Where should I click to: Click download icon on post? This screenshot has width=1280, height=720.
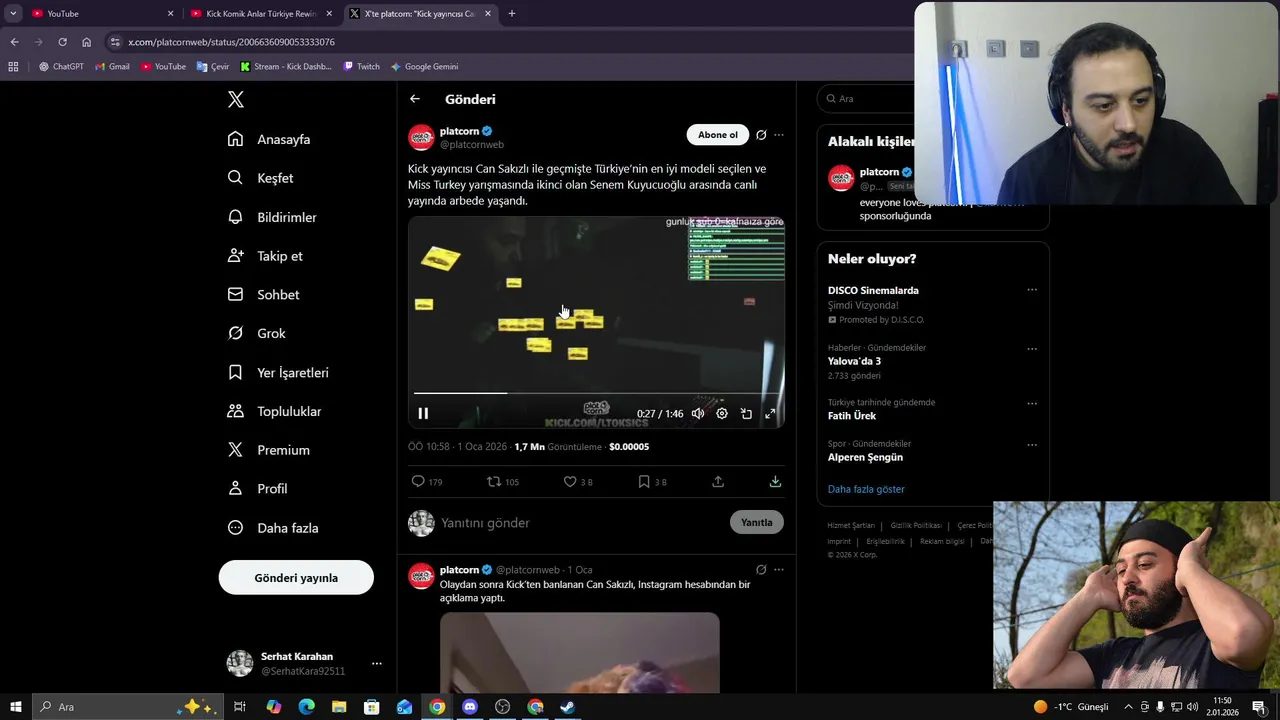(775, 481)
